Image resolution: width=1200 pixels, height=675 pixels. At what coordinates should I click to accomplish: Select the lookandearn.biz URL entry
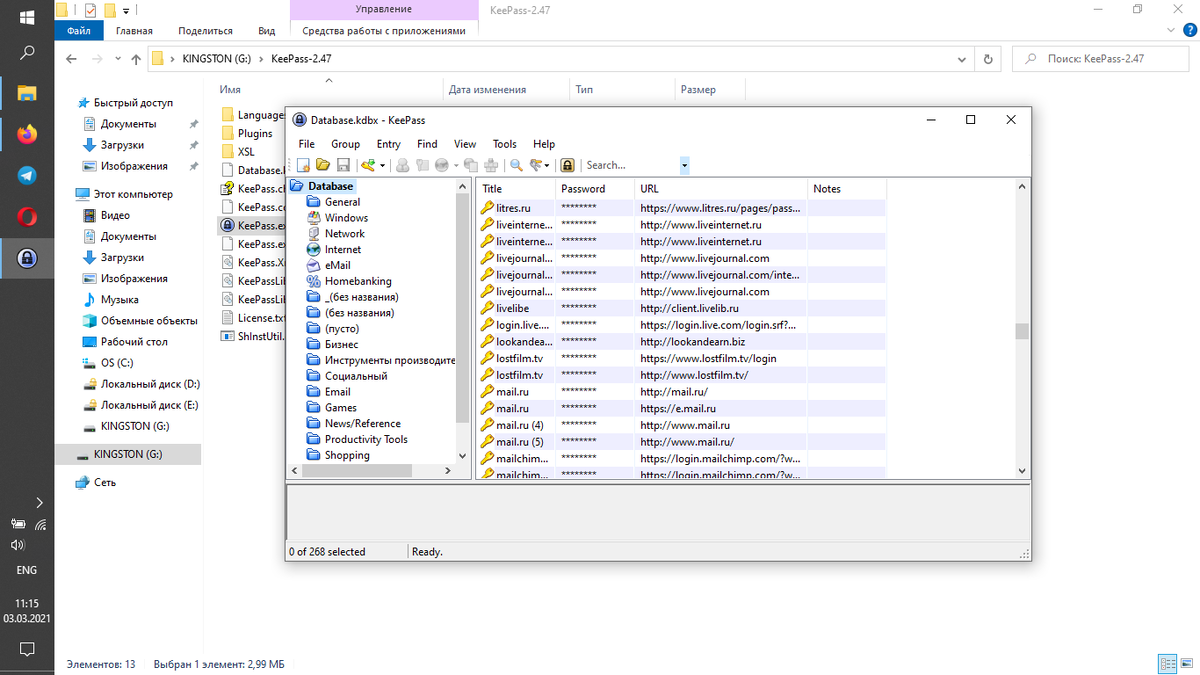(x=692, y=342)
